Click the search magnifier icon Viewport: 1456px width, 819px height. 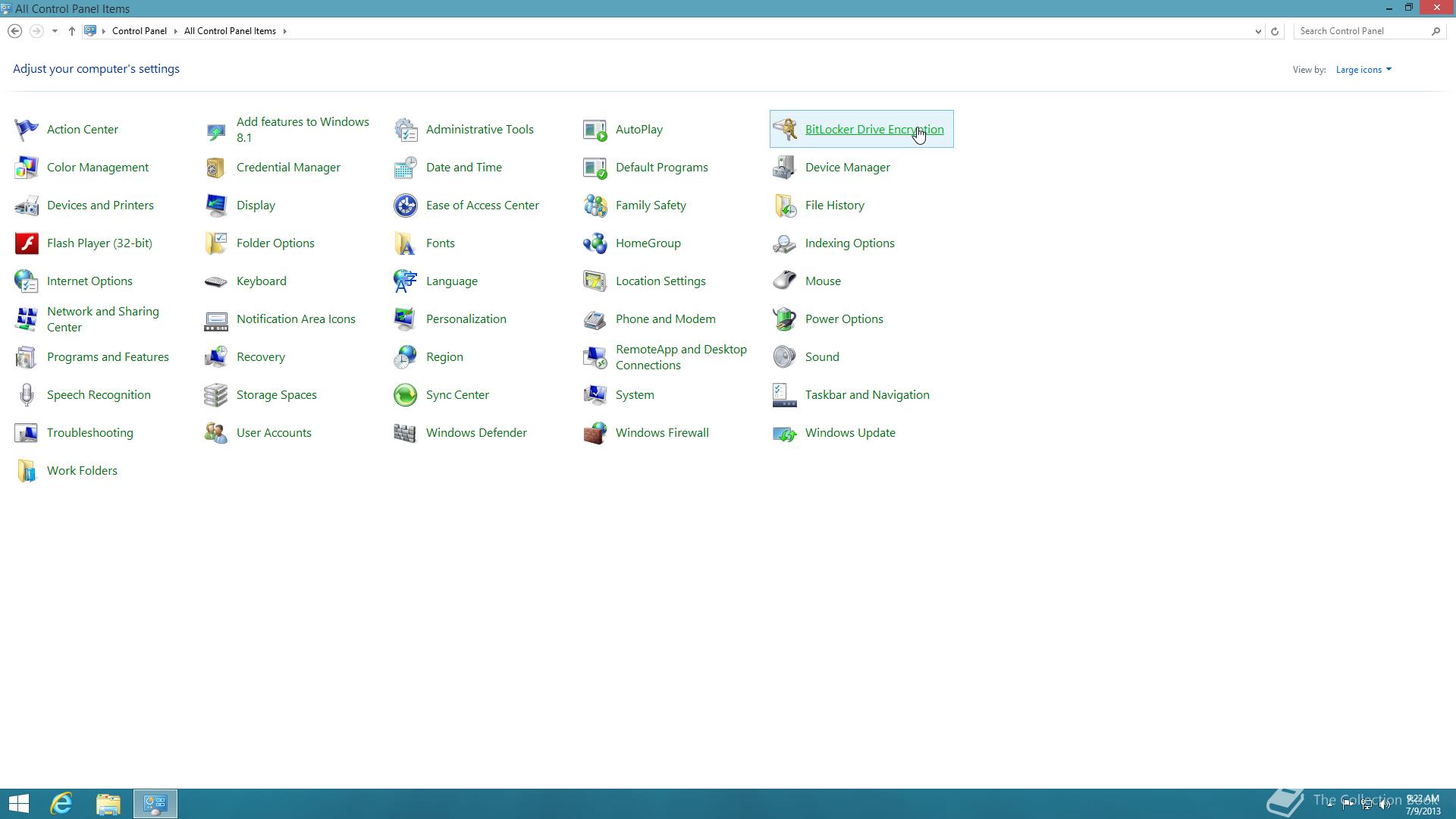(x=1436, y=31)
